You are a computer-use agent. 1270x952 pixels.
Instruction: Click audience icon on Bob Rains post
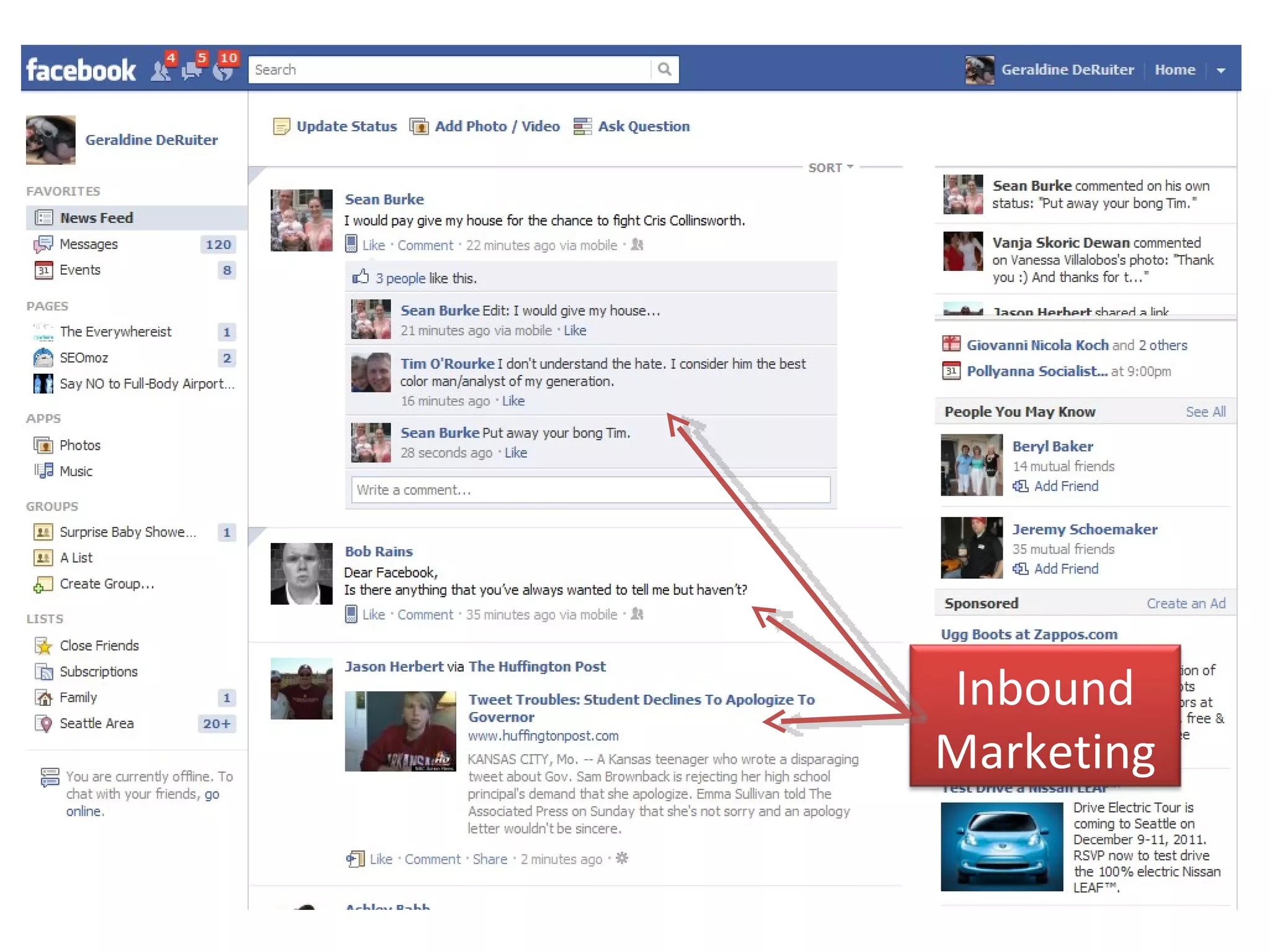click(x=637, y=614)
